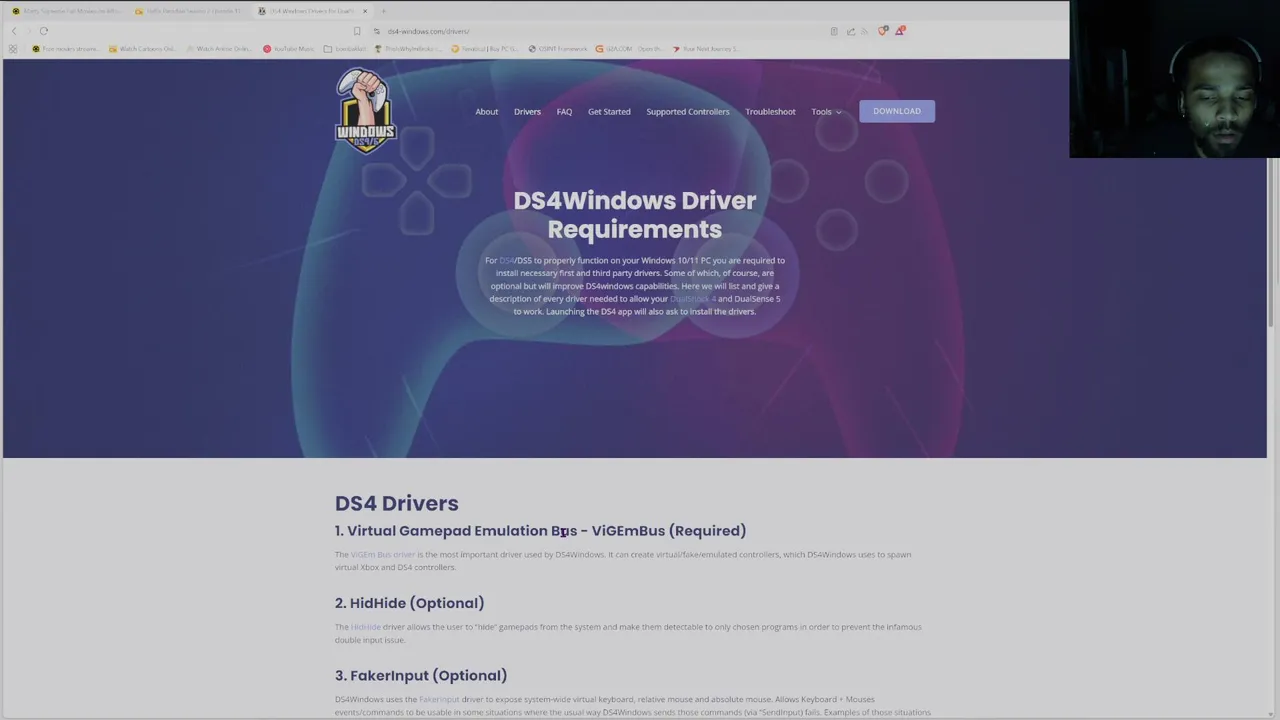Open the Watch Anime Online bookmark
1280x720 pixels.
[x=218, y=48]
